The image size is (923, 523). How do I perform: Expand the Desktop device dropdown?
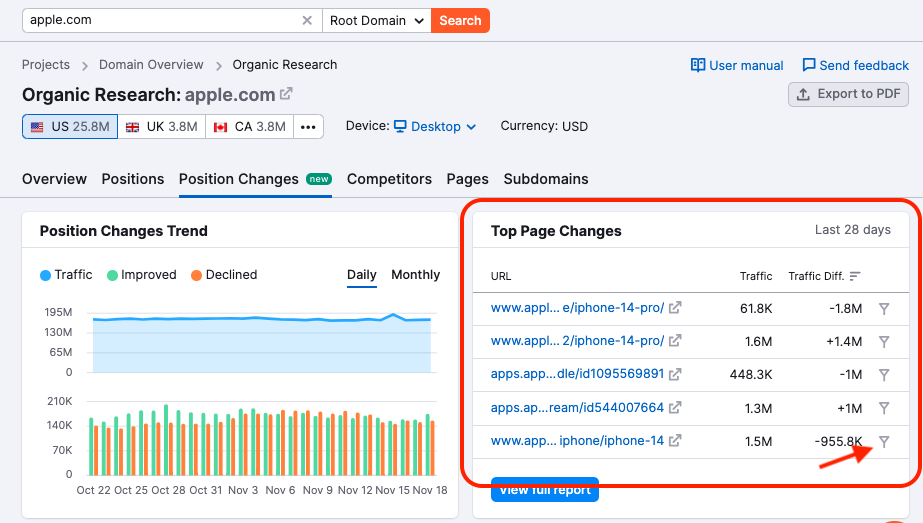tap(435, 127)
